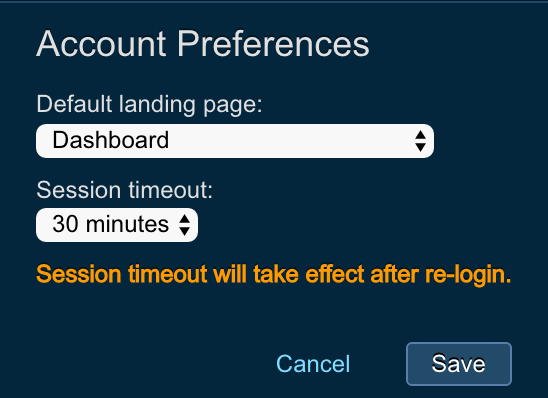
Task: Click the "Session timeout:" label
Action: (x=124, y=190)
